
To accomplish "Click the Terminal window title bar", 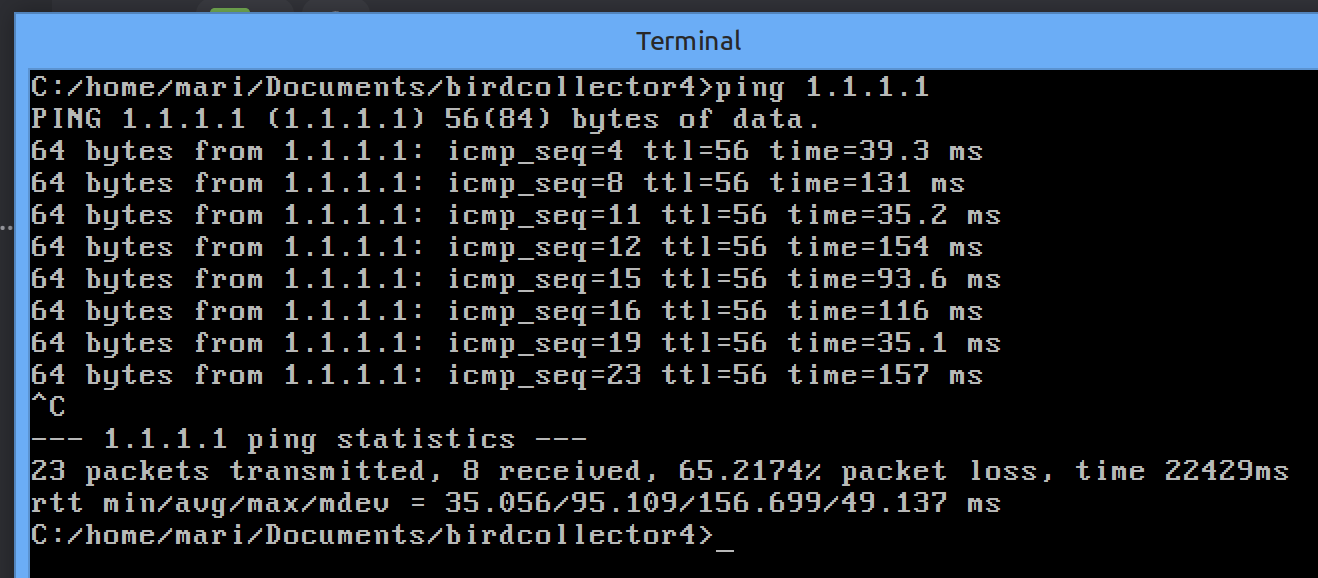I will pyautogui.click(x=688, y=41).
